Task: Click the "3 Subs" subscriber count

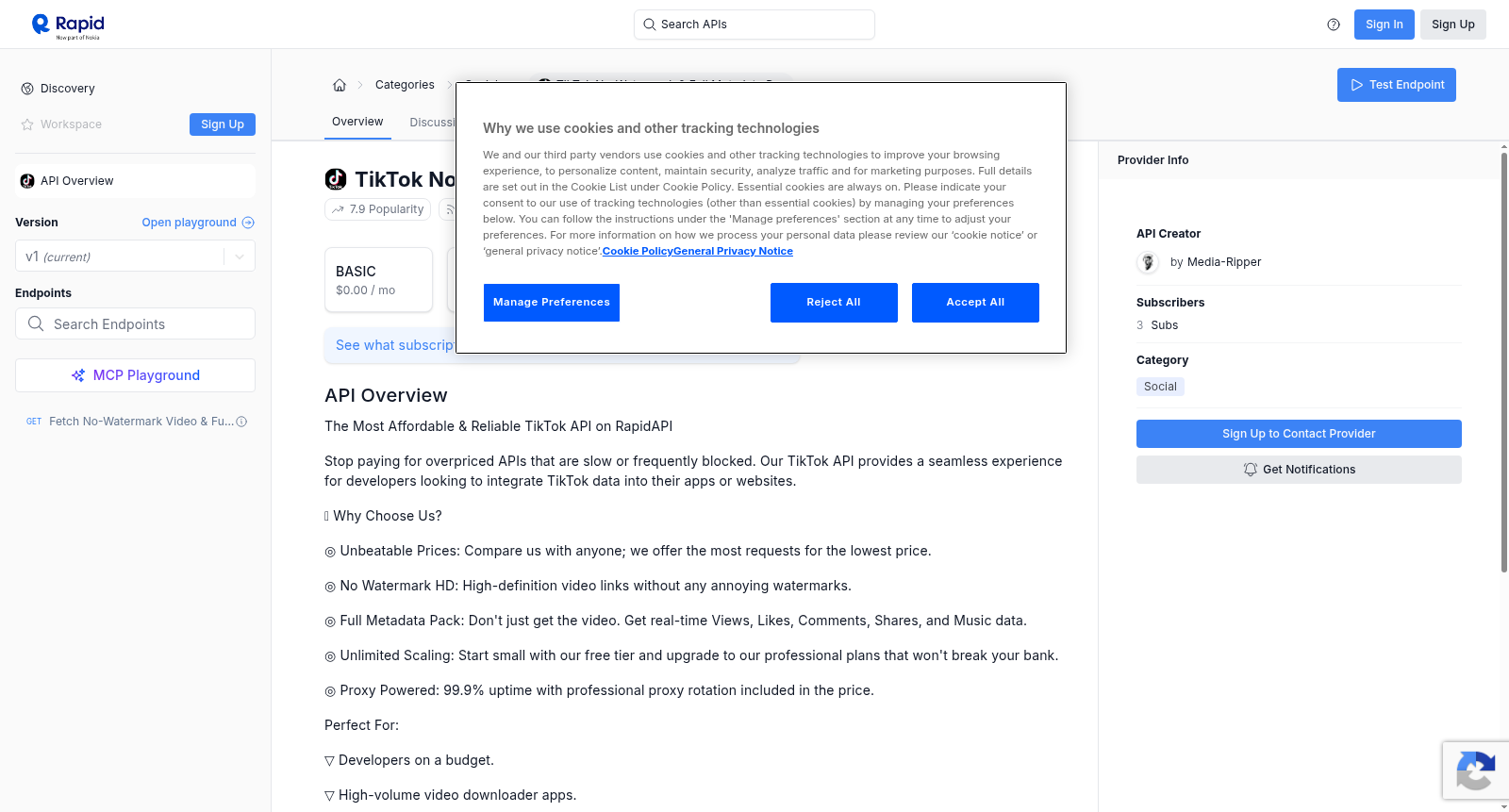Action: (1157, 325)
